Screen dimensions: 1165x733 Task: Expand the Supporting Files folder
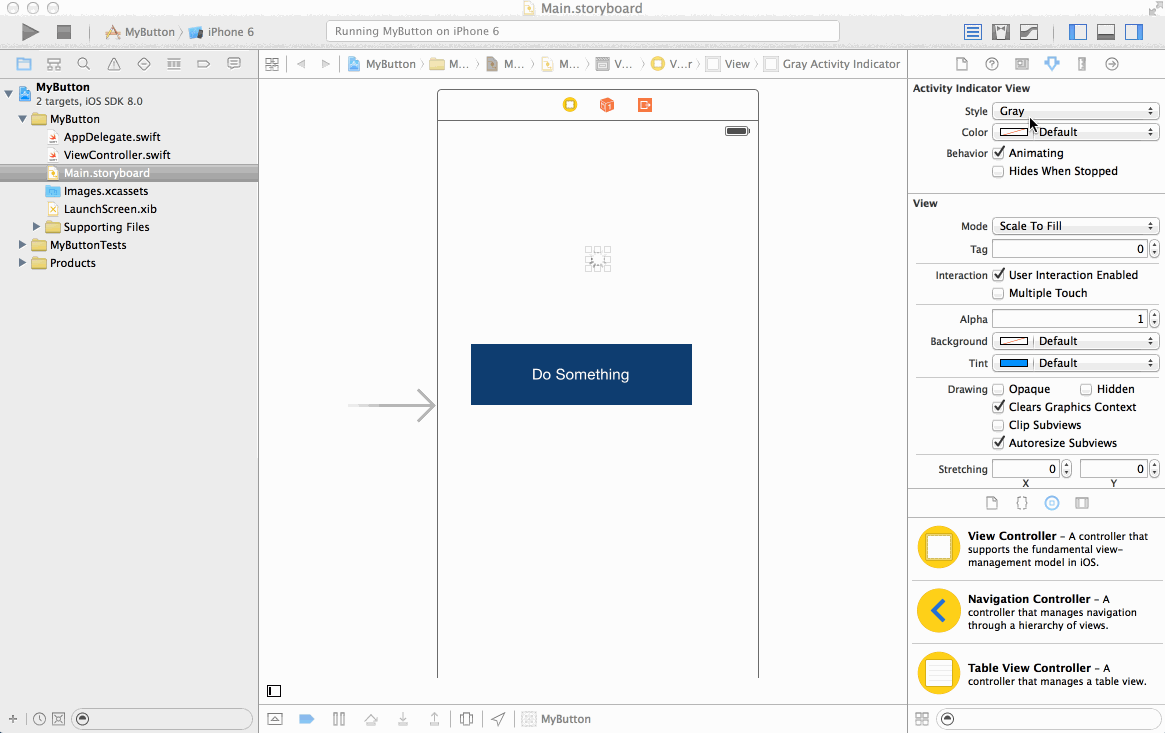click(36, 227)
